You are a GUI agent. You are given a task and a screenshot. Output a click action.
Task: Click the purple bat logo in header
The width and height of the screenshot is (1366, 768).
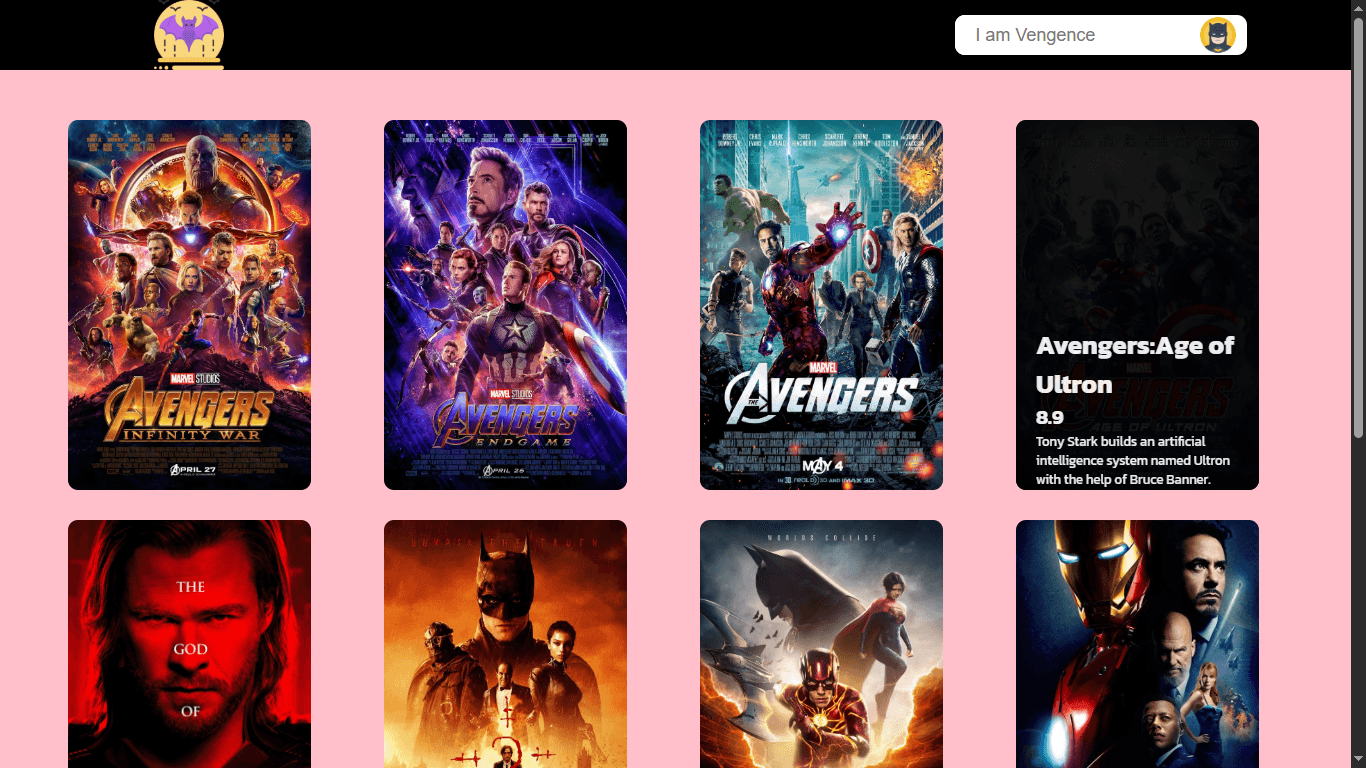click(x=189, y=35)
